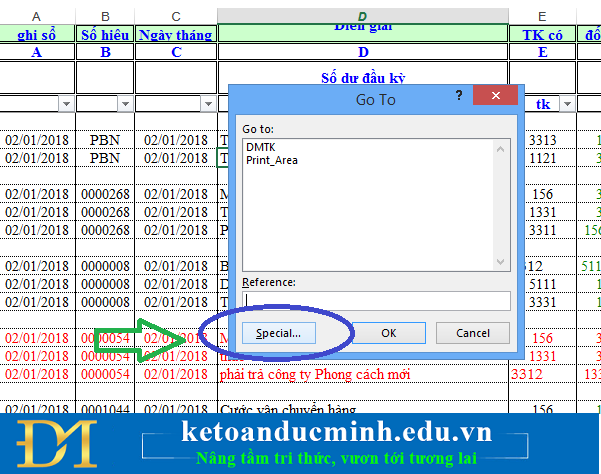The image size is (601, 474).
Task: Click the 'ghi sổ' header cell
Action: tap(36, 34)
